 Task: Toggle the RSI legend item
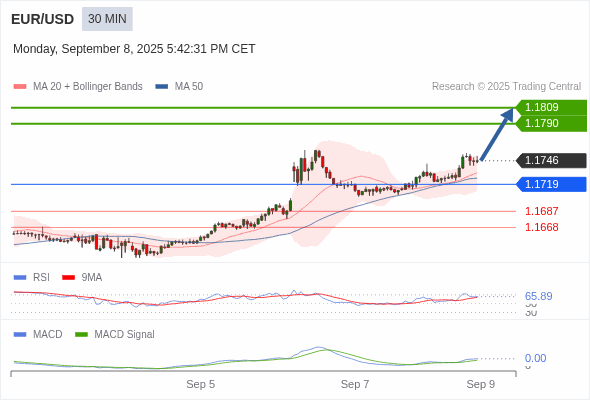(x=32, y=277)
